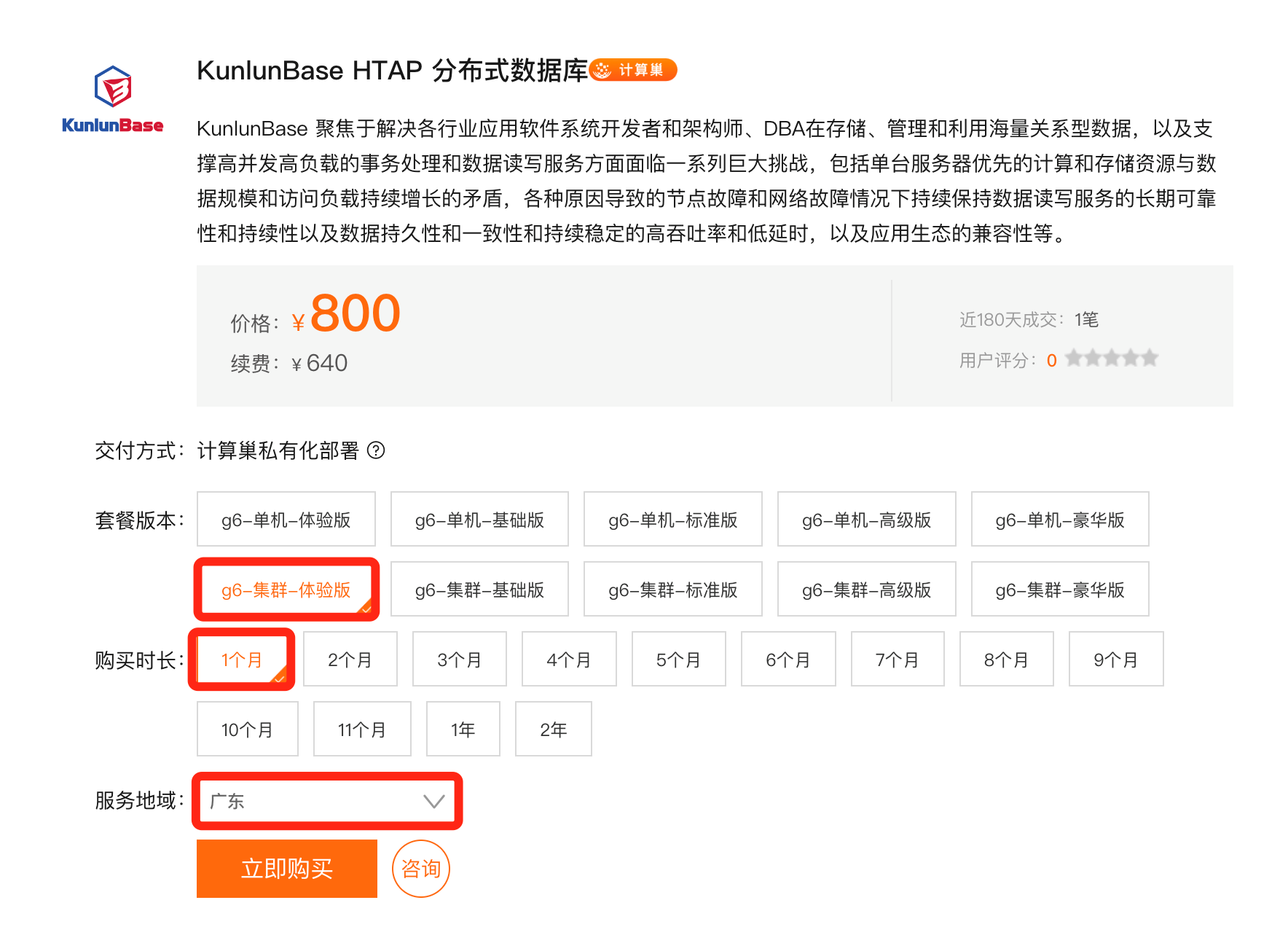Select the g6-集群-体验版 package
Image resolution: width=1288 pixels, height=927 pixels.
click(286, 589)
